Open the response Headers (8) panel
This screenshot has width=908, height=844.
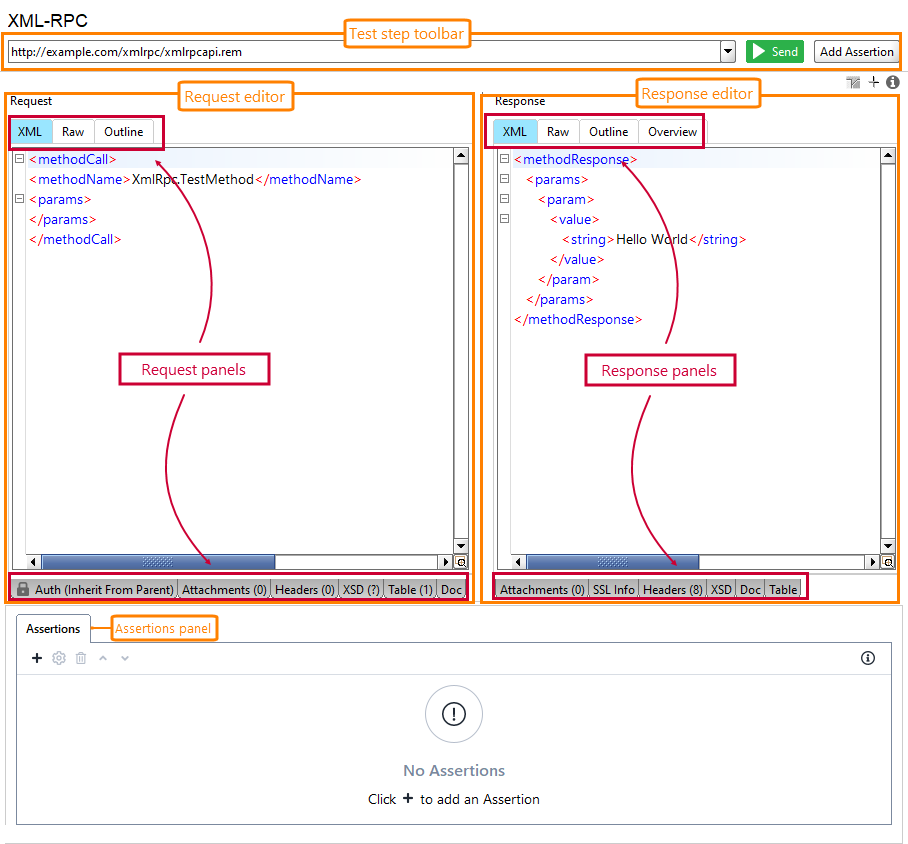point(673,589)
